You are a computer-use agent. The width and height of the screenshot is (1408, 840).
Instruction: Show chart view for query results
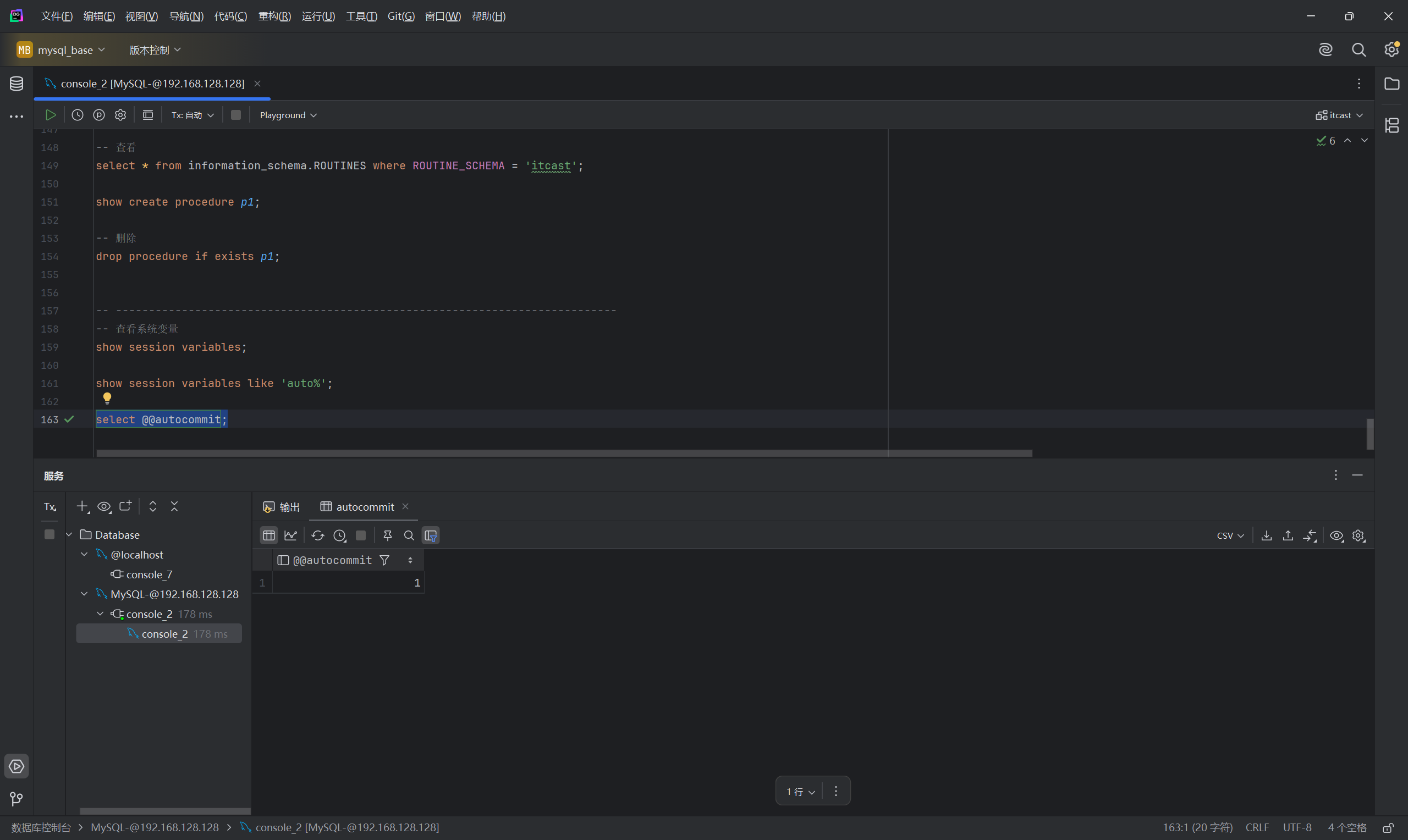pyautogui.click(x=290, y=535)
